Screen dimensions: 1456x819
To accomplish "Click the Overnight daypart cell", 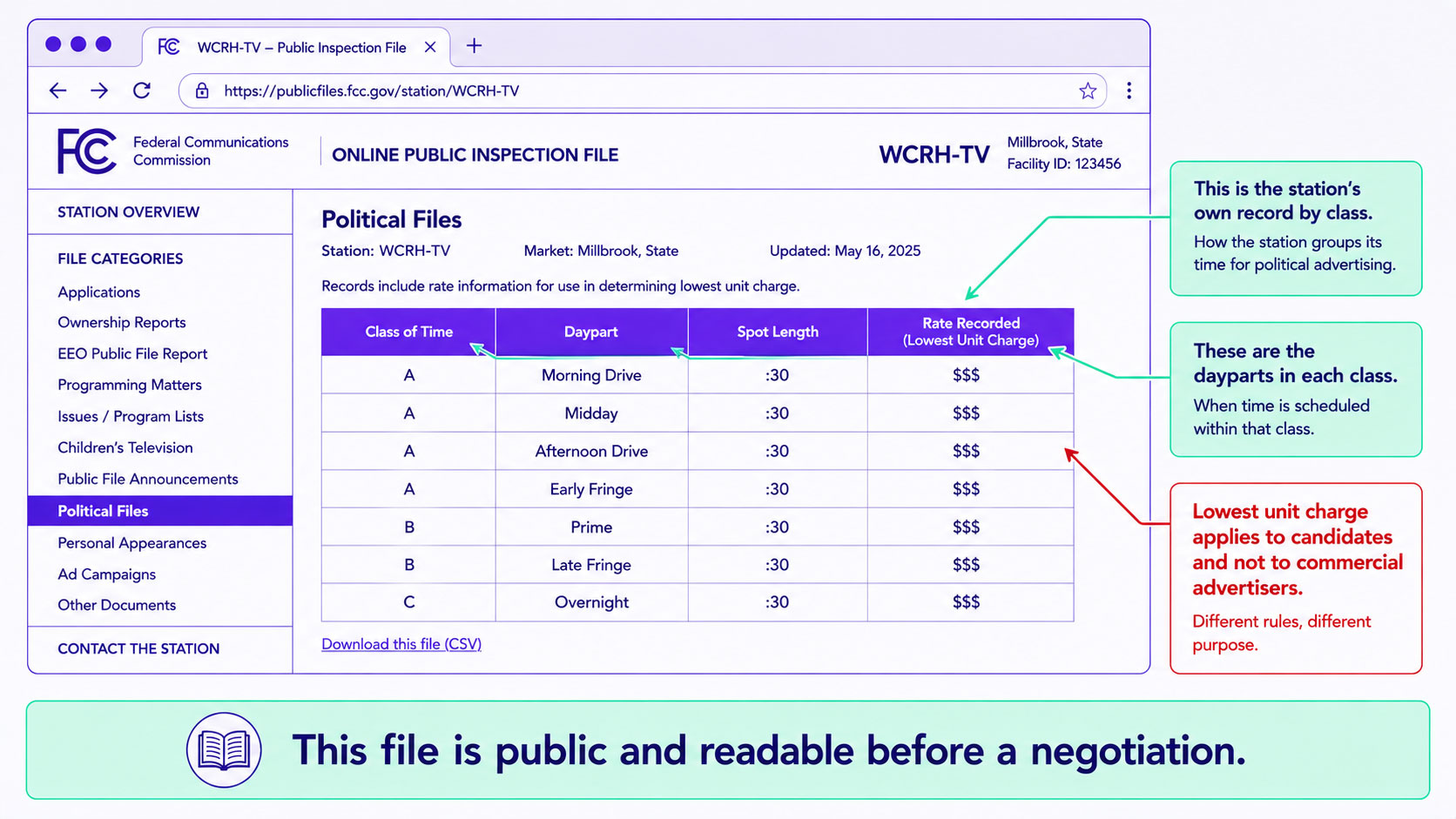I will pos(591,602).
